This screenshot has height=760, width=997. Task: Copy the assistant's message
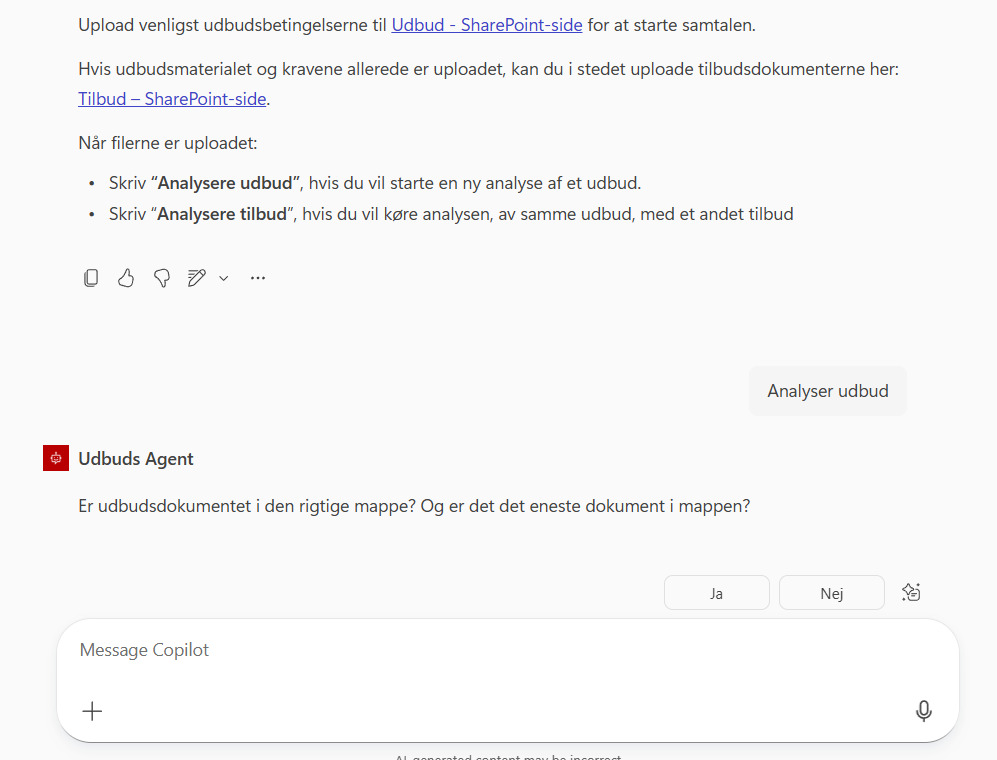(x=91, y=277)
